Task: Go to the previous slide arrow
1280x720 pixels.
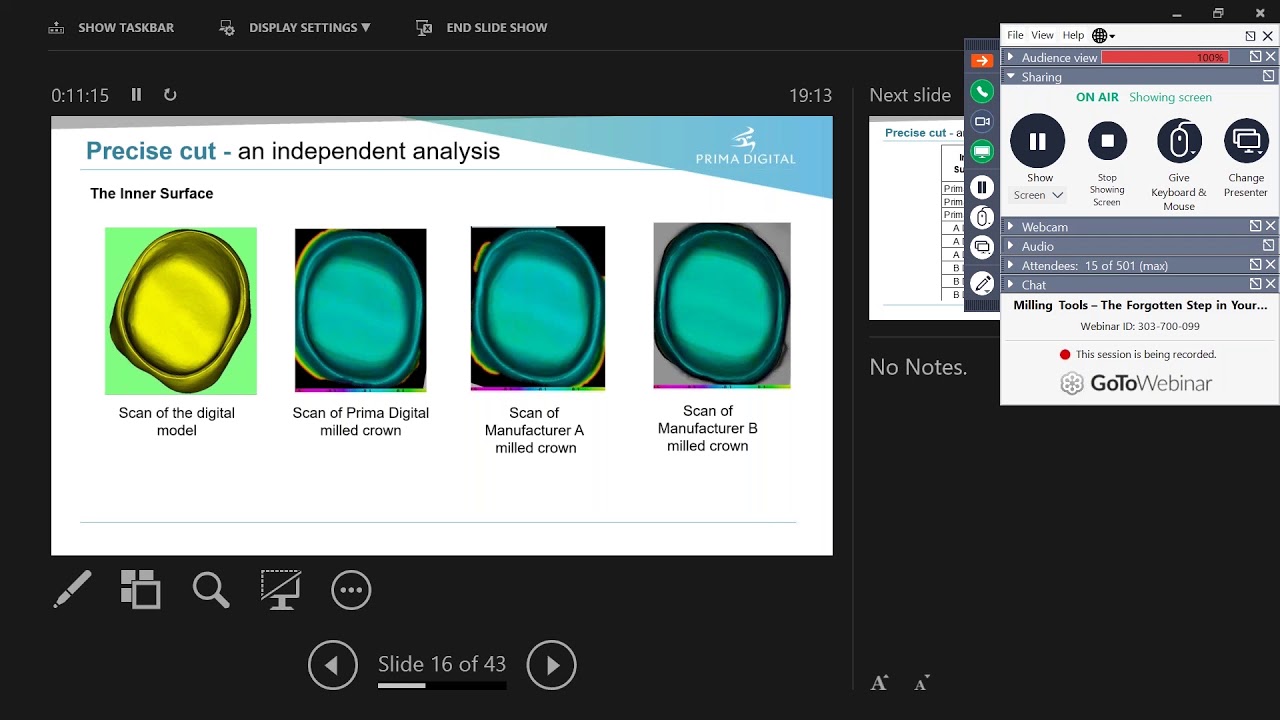Action: coord(333,665)
